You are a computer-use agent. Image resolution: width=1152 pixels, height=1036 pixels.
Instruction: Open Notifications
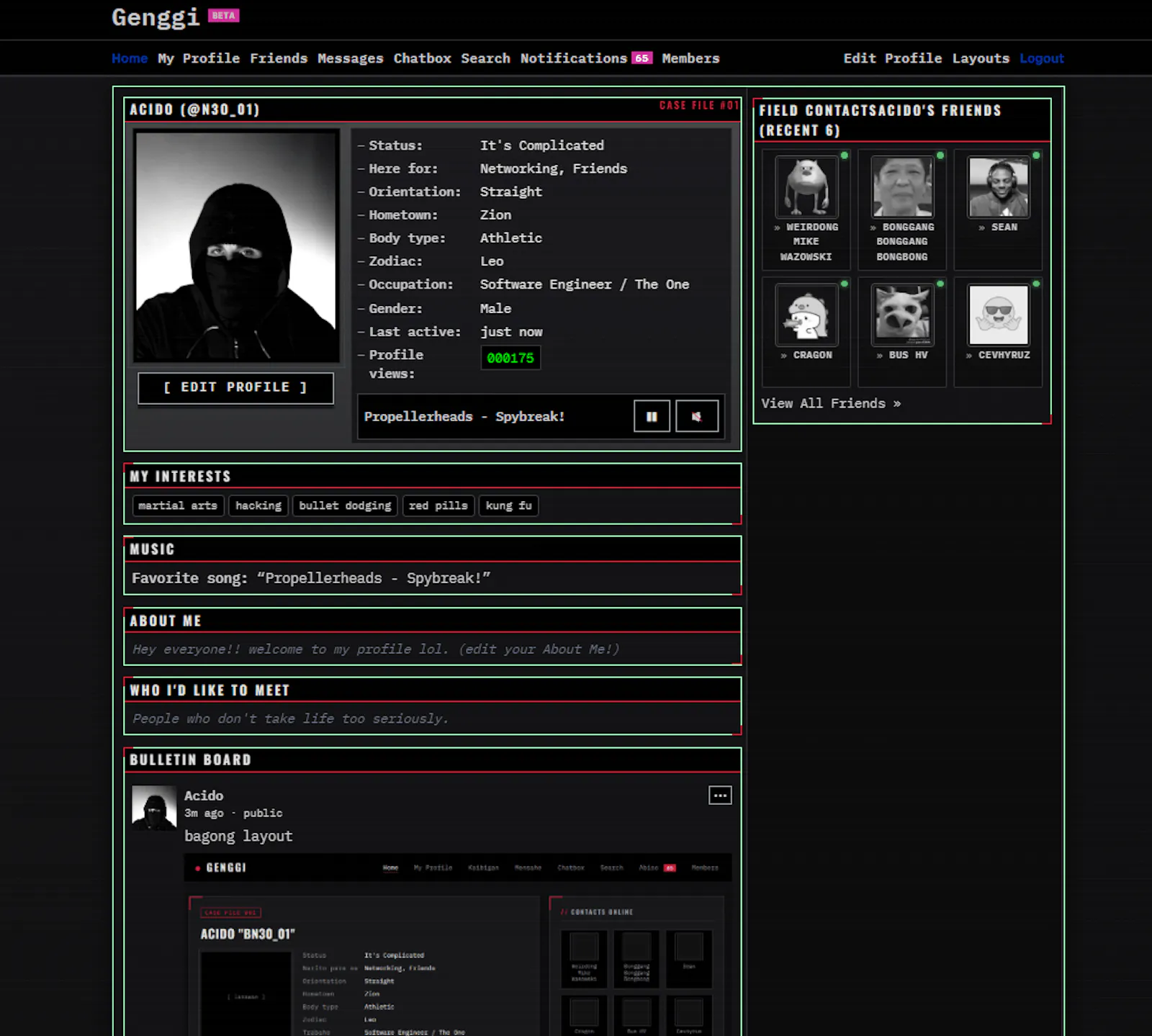pos(574,58)
